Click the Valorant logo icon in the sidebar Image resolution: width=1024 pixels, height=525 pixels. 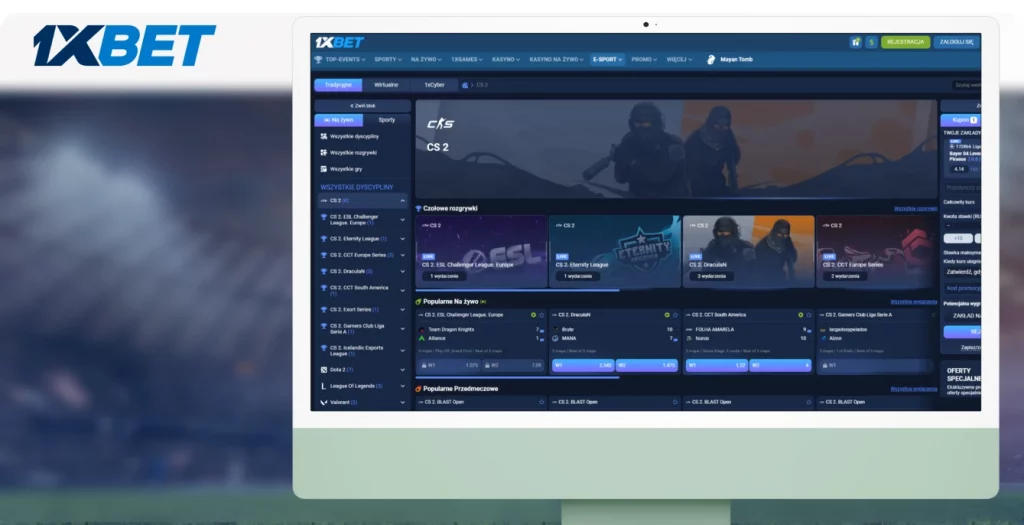(323, 402)
